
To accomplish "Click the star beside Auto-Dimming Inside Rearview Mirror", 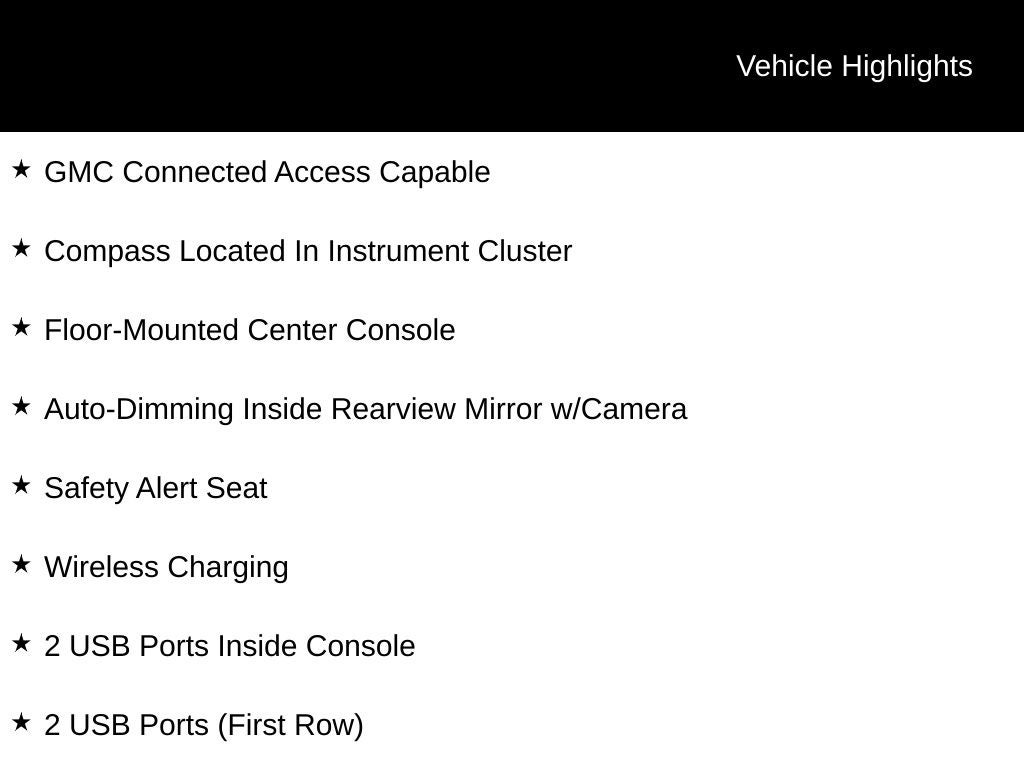I will 21,406.
